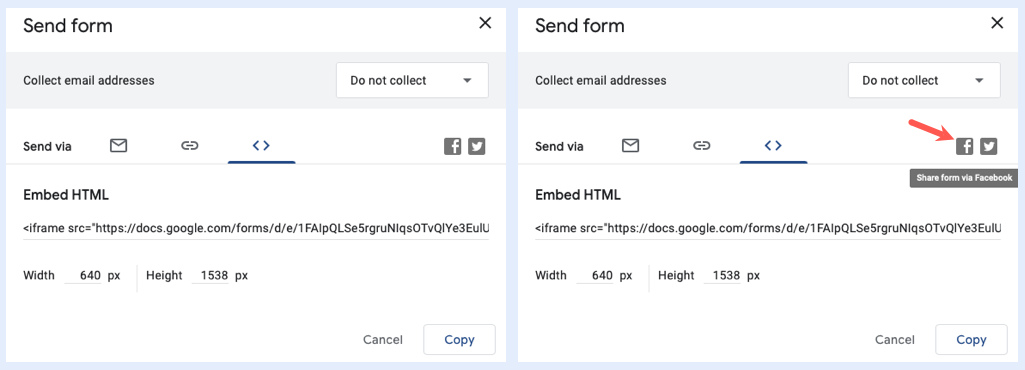1025x370 pixels.
Task: Select the iframe embed code in left dialog
Action: point(256,229)
